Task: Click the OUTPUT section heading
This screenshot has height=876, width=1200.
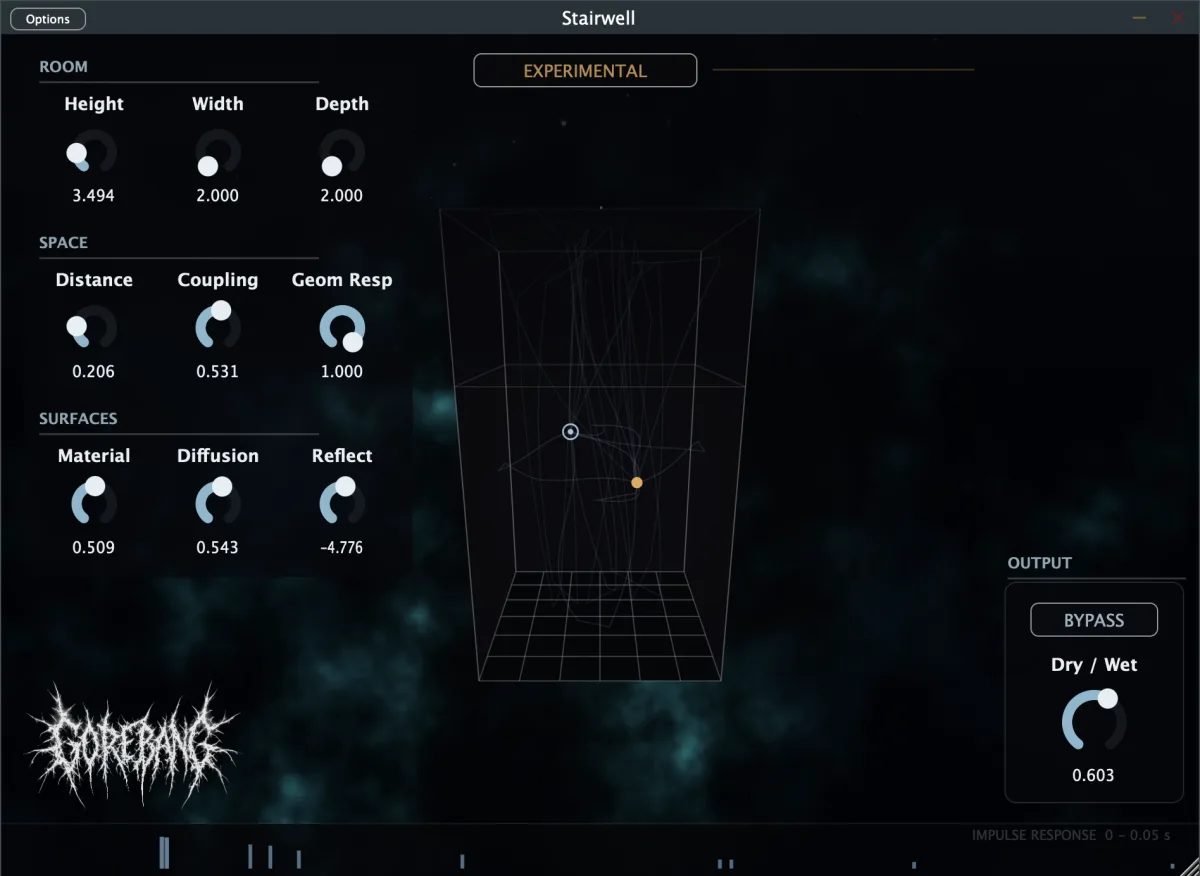Action: point(1039,563)
